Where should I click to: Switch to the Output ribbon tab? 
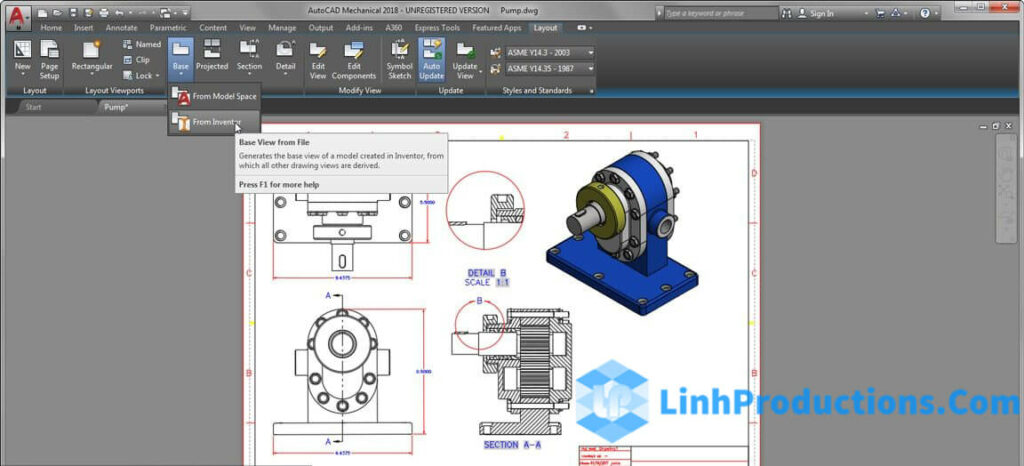[321, 28]
